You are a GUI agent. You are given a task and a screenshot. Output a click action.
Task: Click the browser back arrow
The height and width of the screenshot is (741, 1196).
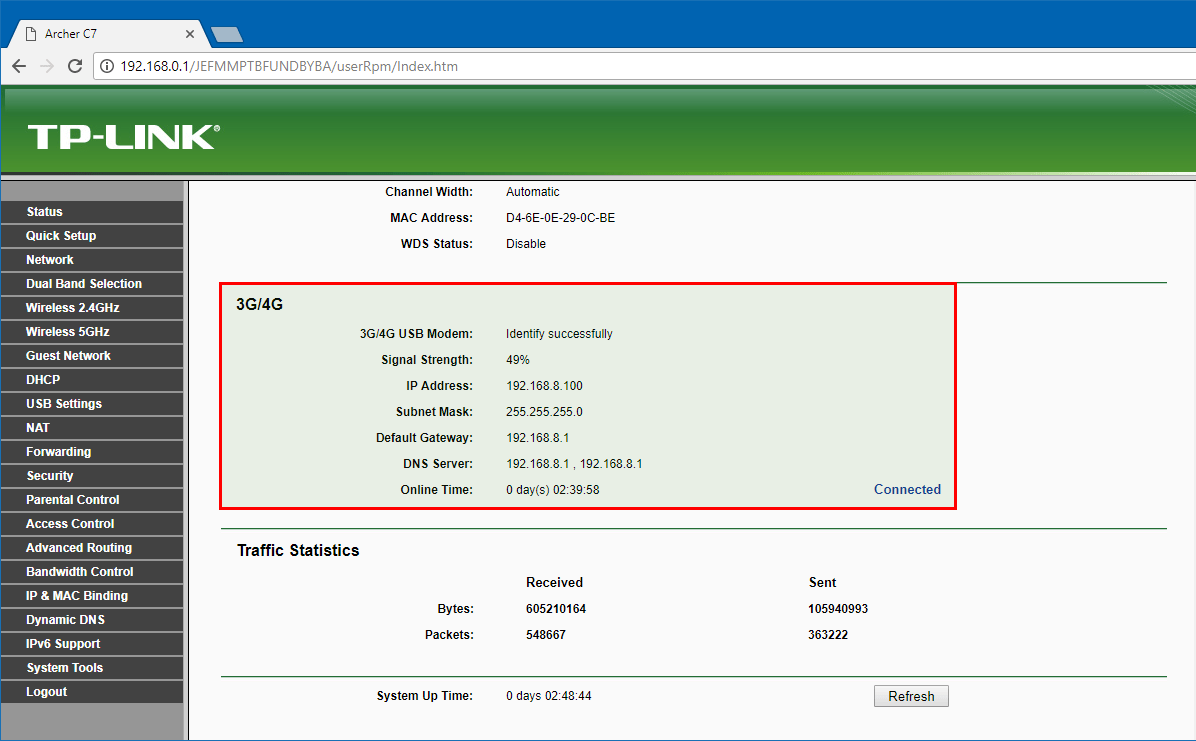coord(19,66)
